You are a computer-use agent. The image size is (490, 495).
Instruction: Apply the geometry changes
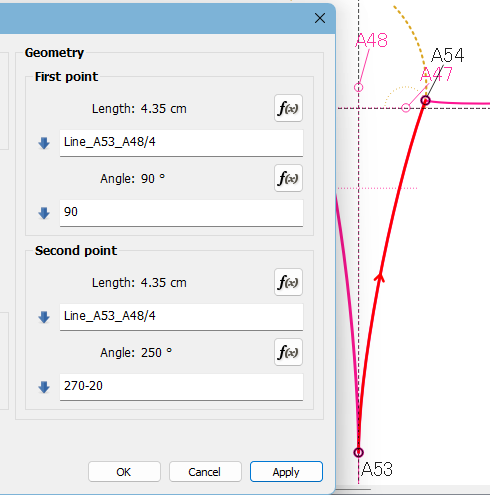point(286,472)
